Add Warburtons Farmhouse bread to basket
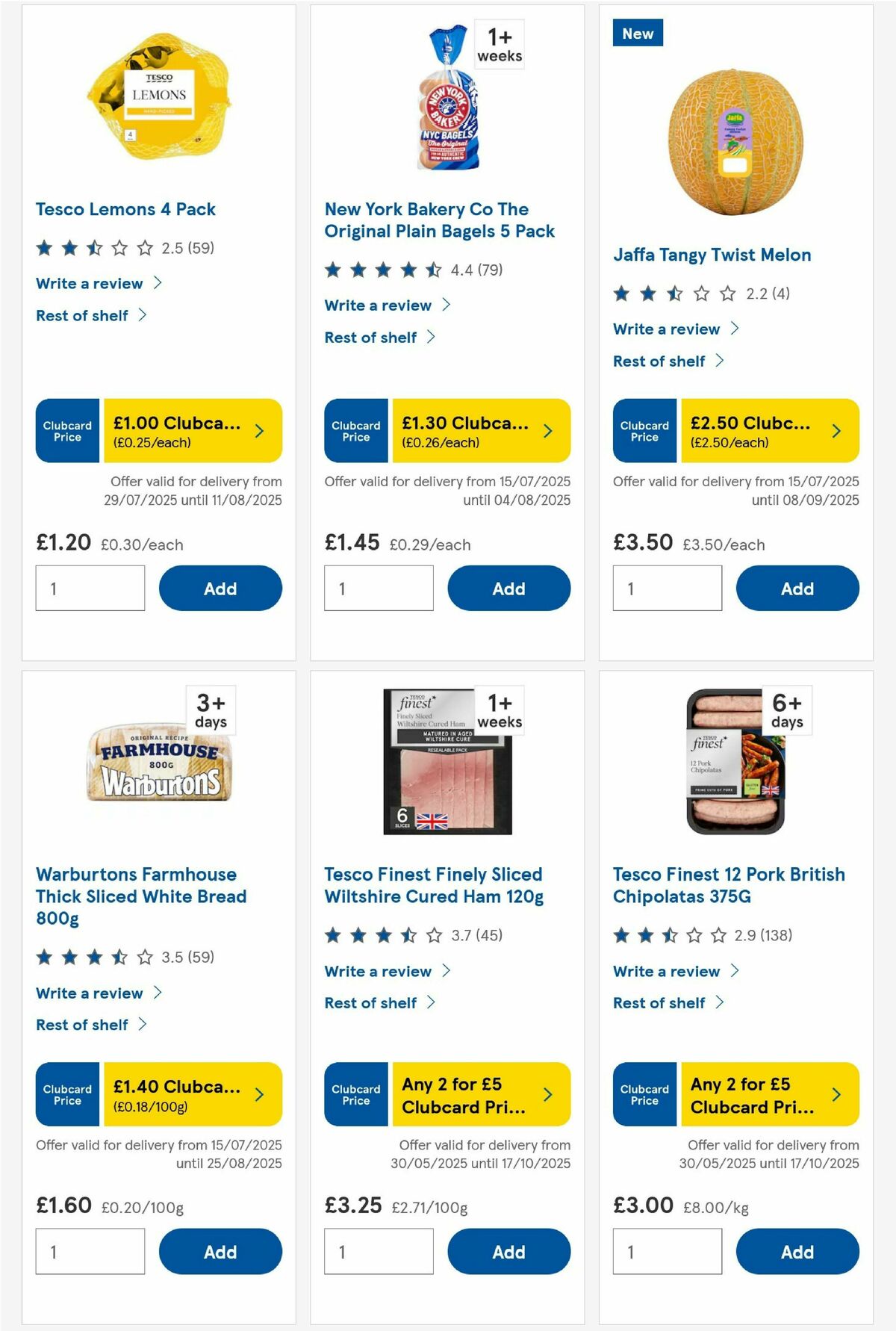 [220, 1251]
